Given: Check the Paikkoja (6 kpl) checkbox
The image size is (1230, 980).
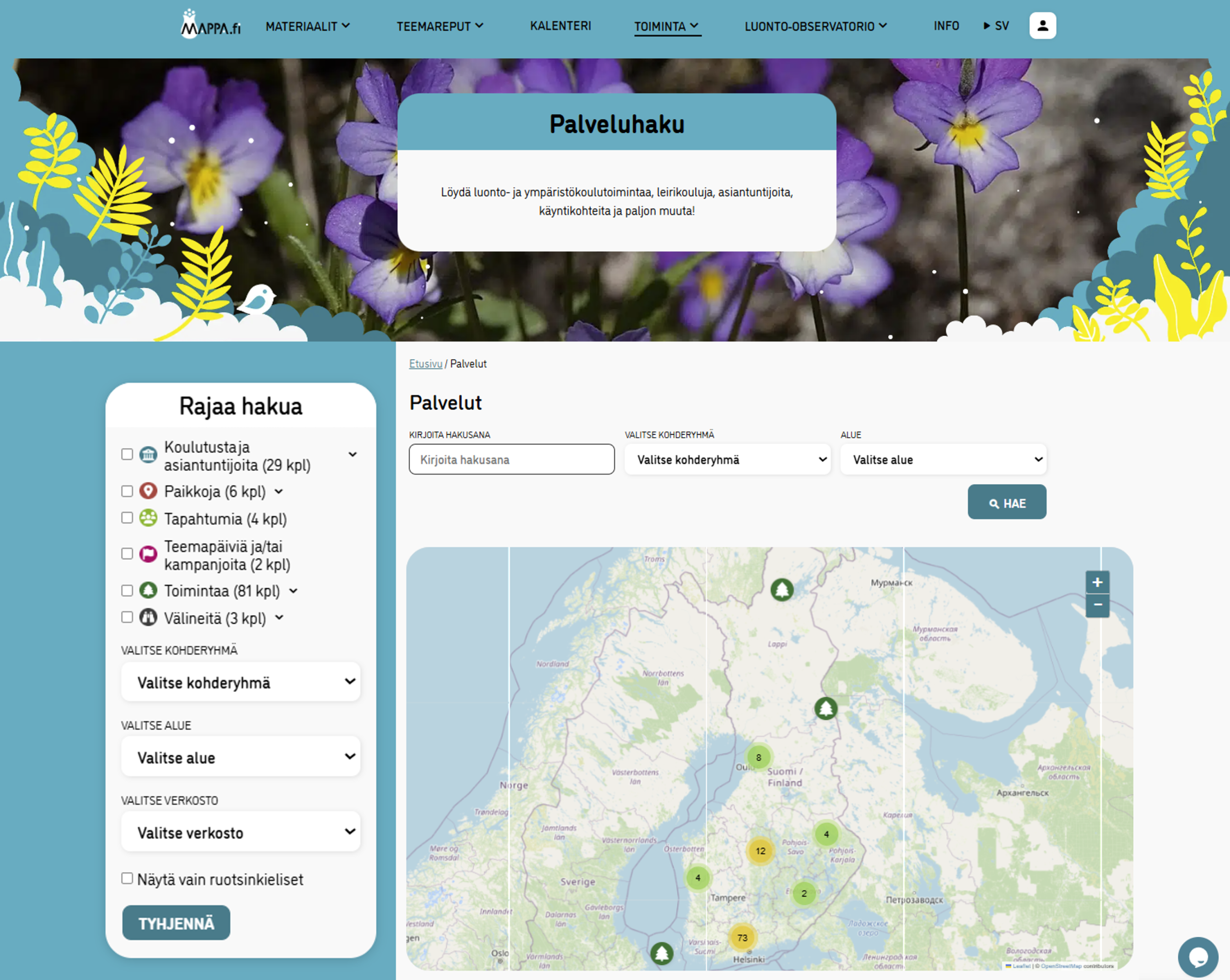Looking at the screenshot, I should click(x=127, y=491).
